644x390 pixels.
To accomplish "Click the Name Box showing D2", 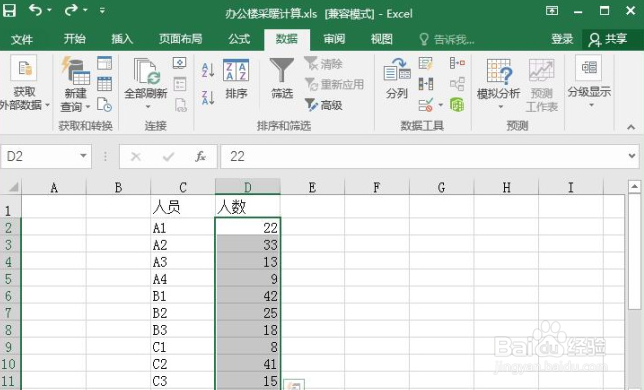I will point(39,156).
